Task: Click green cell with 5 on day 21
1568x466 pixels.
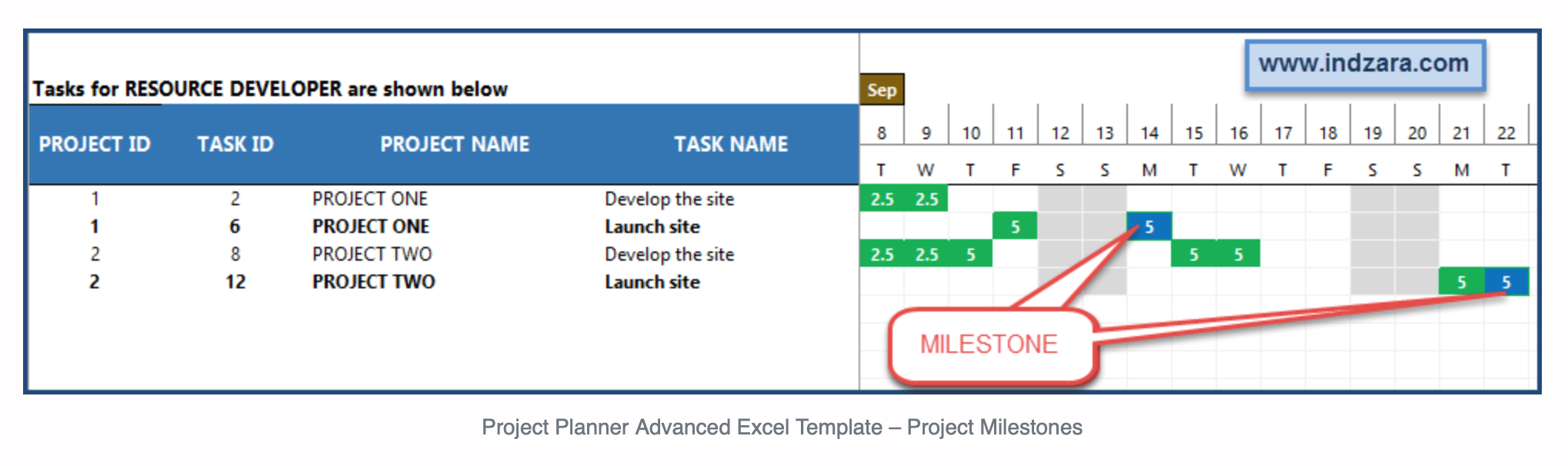Action: click(x=1462, y=282)
